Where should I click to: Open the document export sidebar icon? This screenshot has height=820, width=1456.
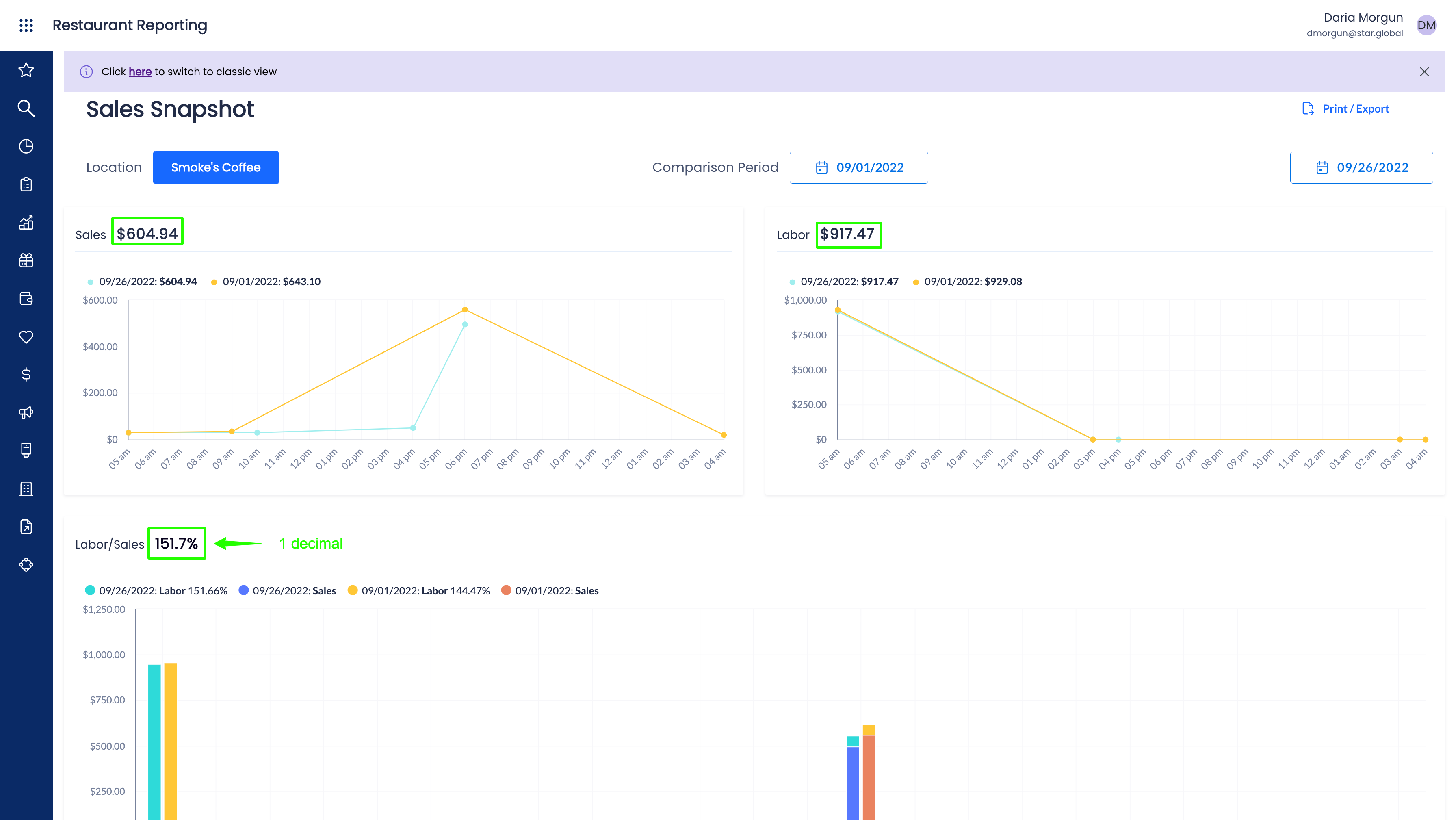click(x=26, y=527)
